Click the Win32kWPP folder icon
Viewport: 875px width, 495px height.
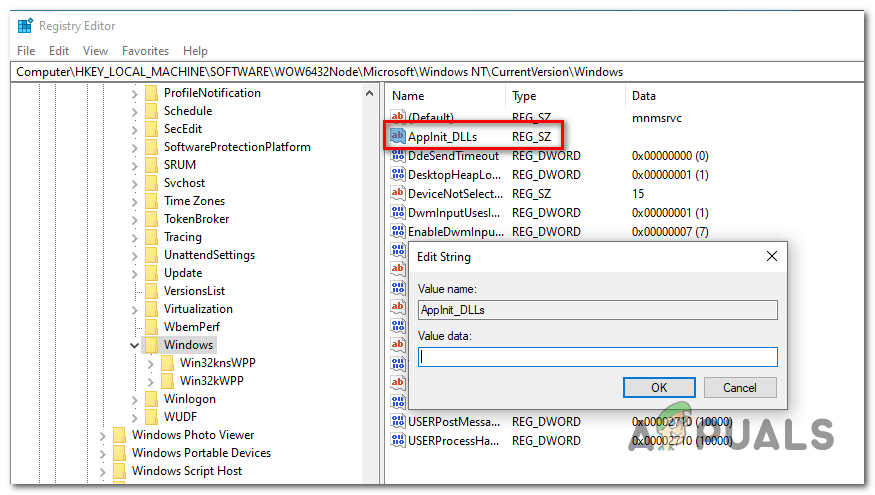point(167,381)
